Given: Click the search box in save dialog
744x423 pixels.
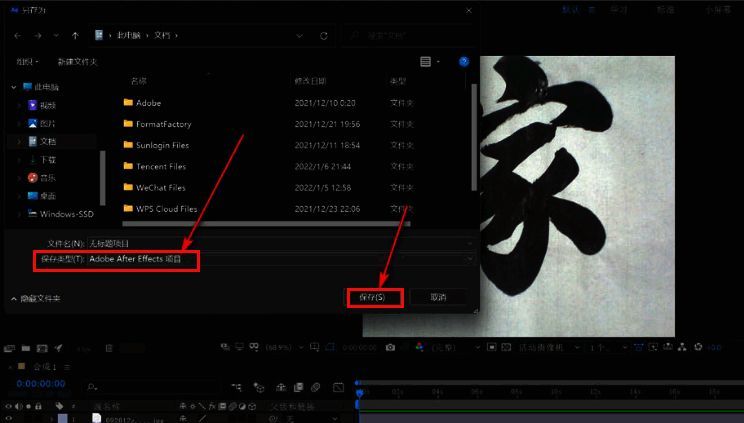Looking at the screenshot, I should pyautogui.click(x=408, y=36).
